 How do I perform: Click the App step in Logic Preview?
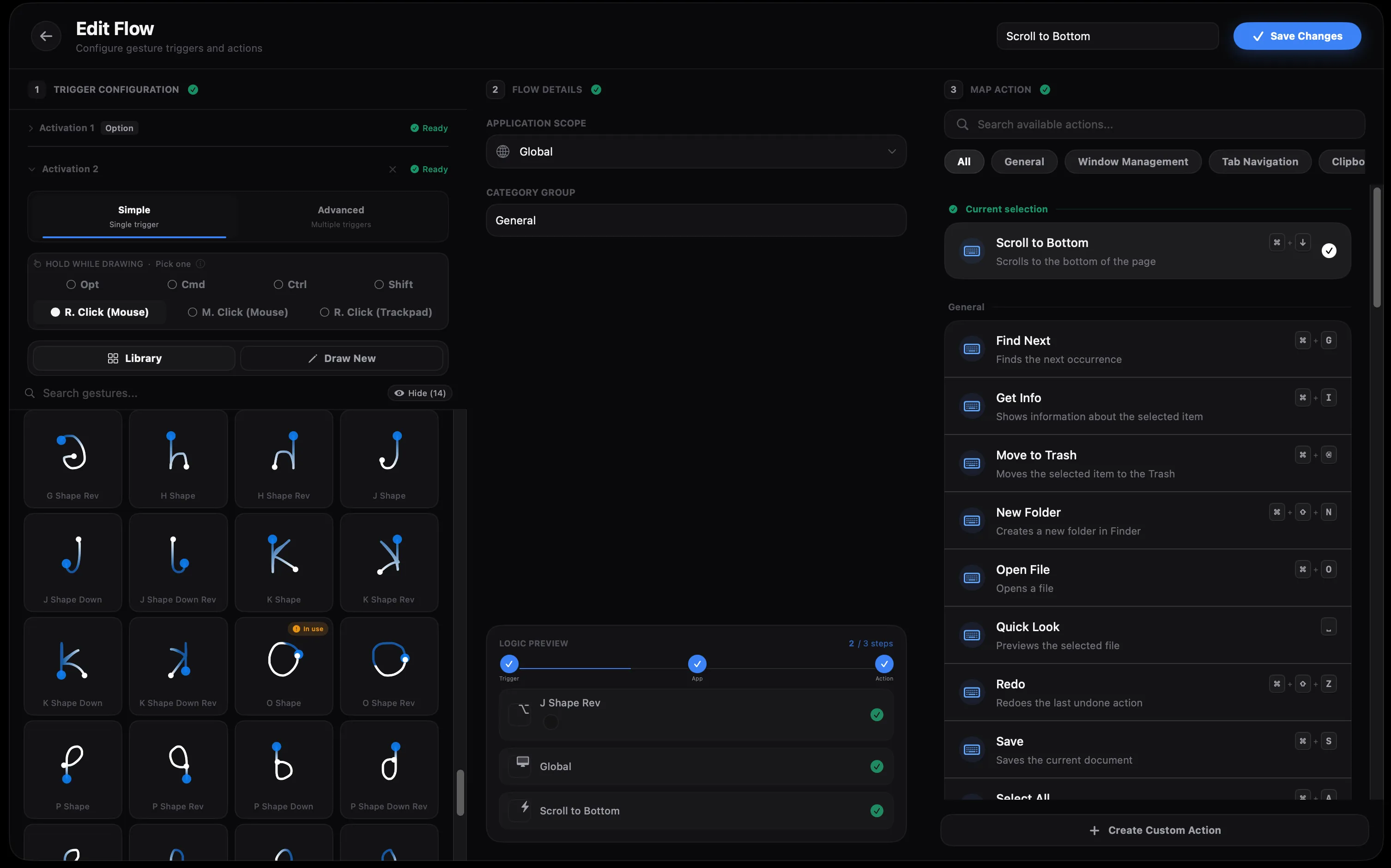pyautogui.click(x=697, y=664)
